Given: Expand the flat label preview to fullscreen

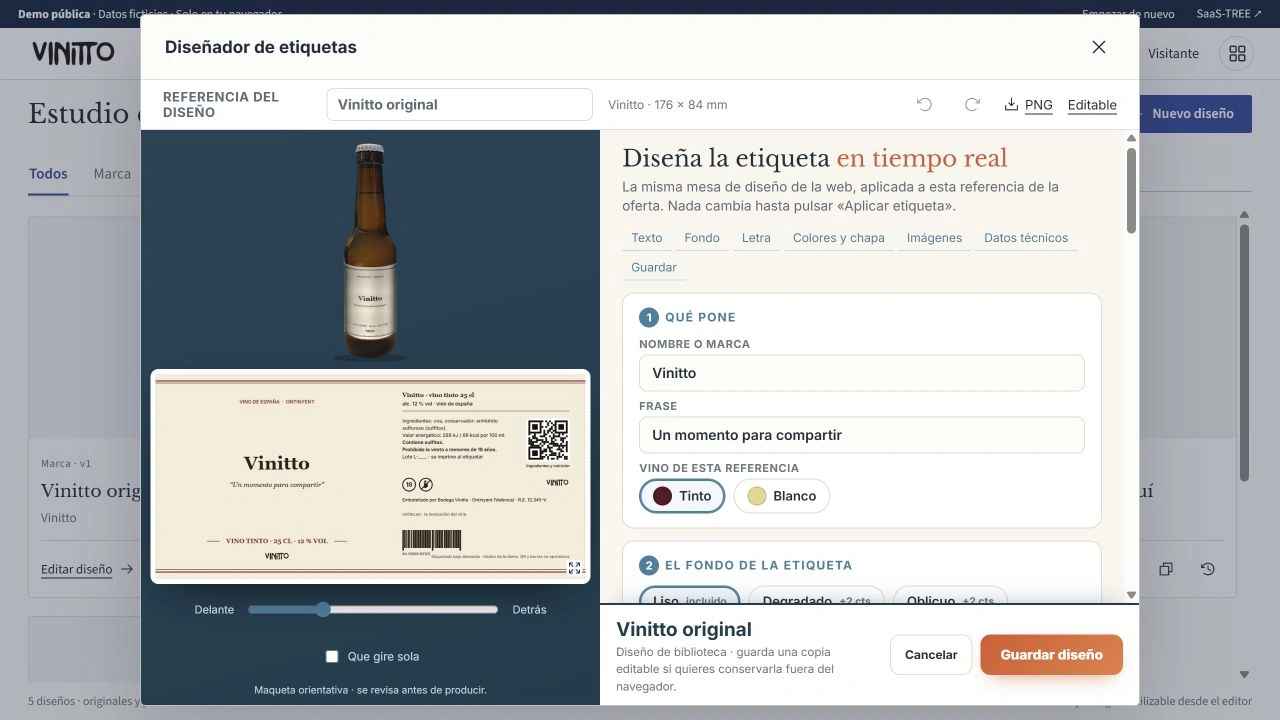Looking at the screenshot, I should click(x=574, y=568).
